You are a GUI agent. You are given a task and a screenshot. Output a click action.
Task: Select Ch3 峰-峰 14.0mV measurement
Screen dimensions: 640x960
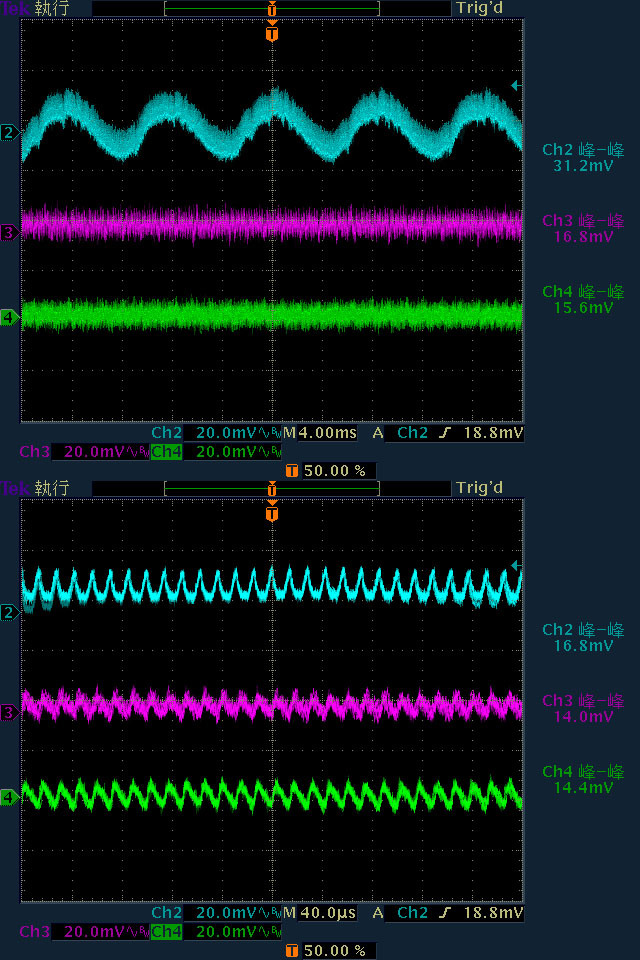(583, 709)
